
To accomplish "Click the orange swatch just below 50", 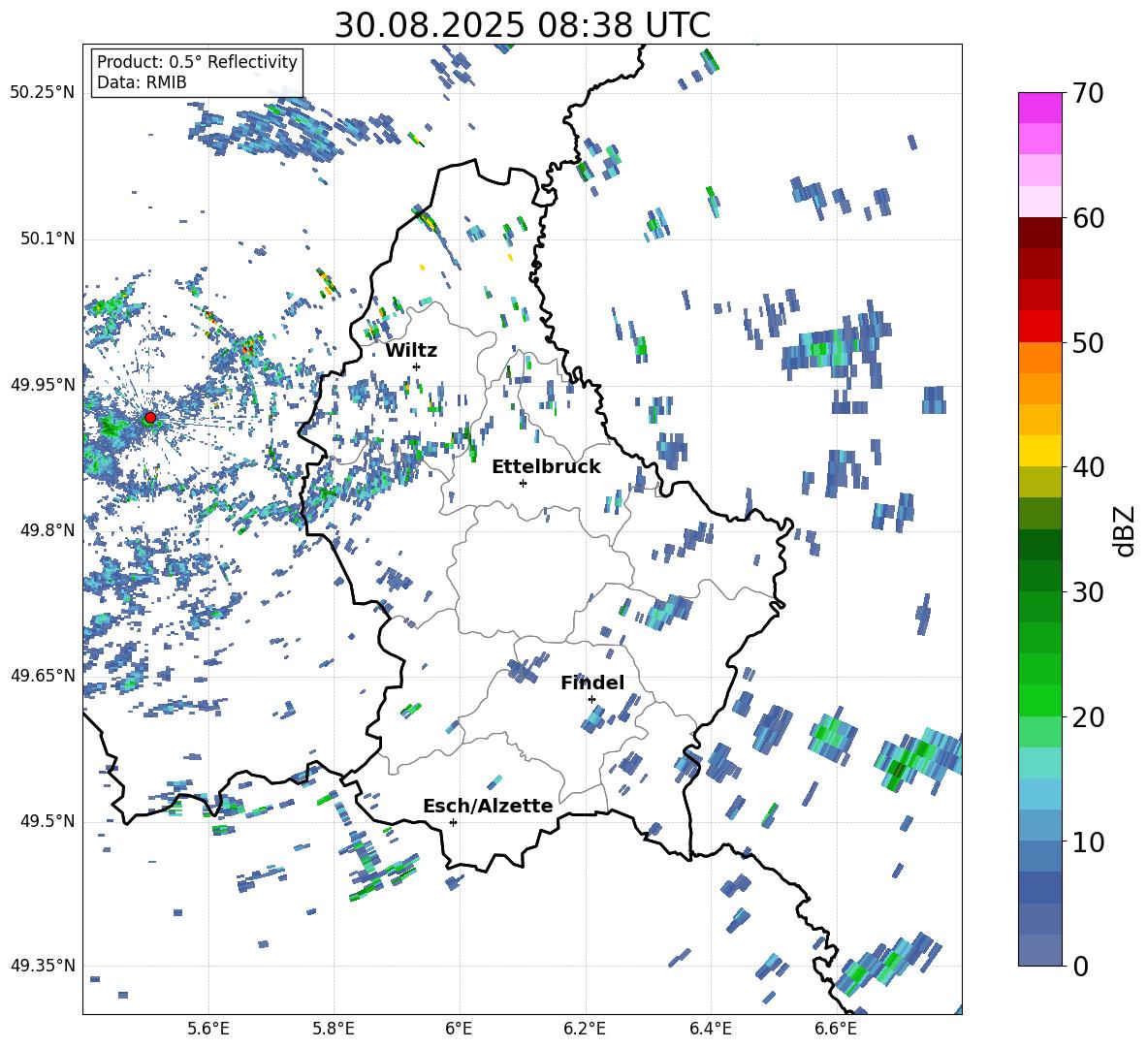I will (1039, 358).
